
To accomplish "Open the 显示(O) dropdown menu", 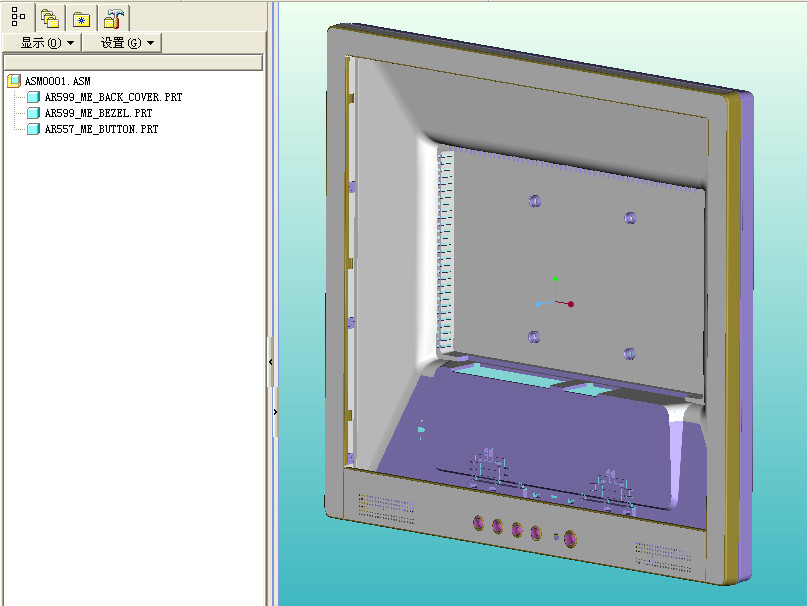I will (x=42, y=43).
